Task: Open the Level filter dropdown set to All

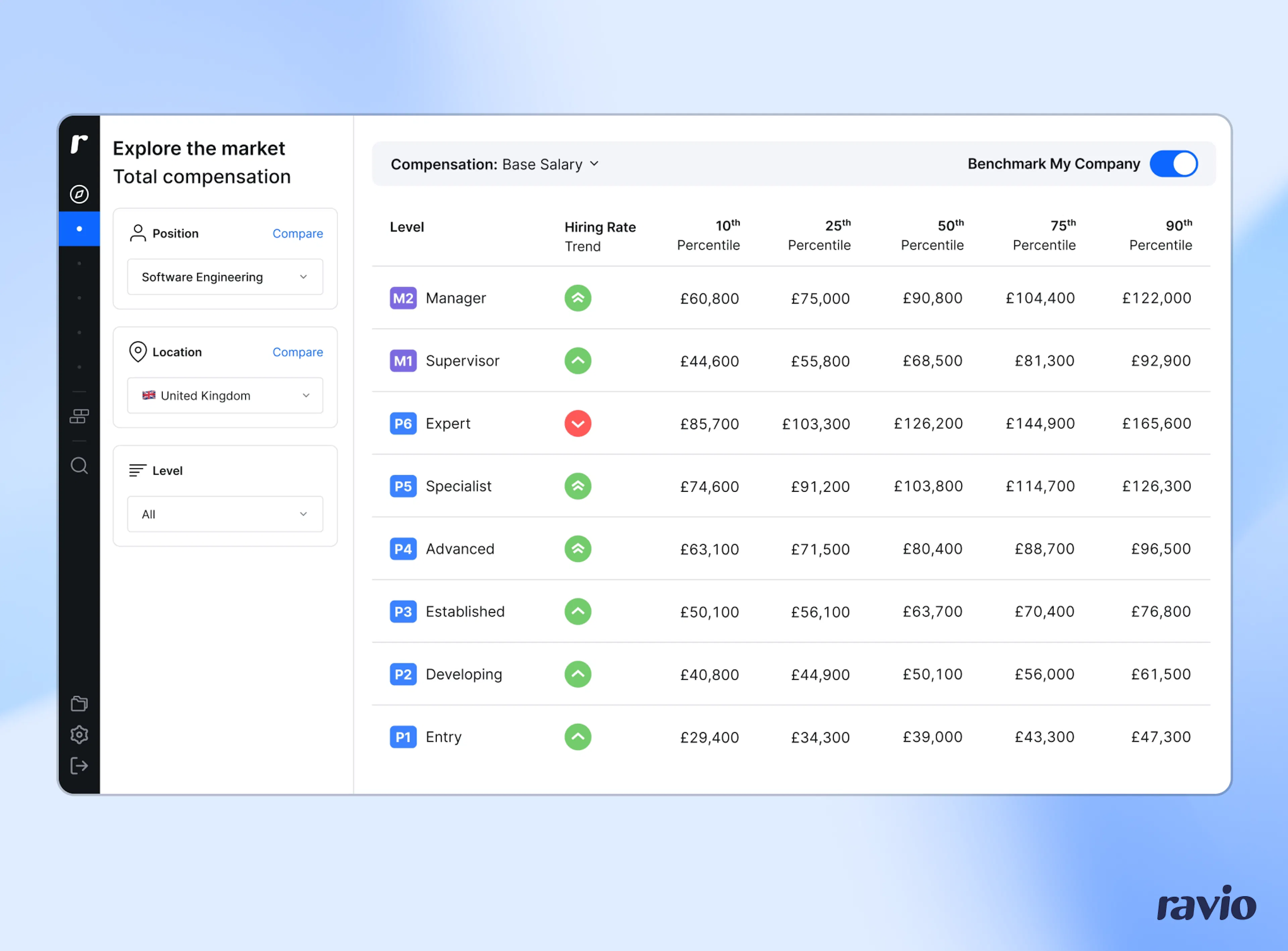Action: 225,514
